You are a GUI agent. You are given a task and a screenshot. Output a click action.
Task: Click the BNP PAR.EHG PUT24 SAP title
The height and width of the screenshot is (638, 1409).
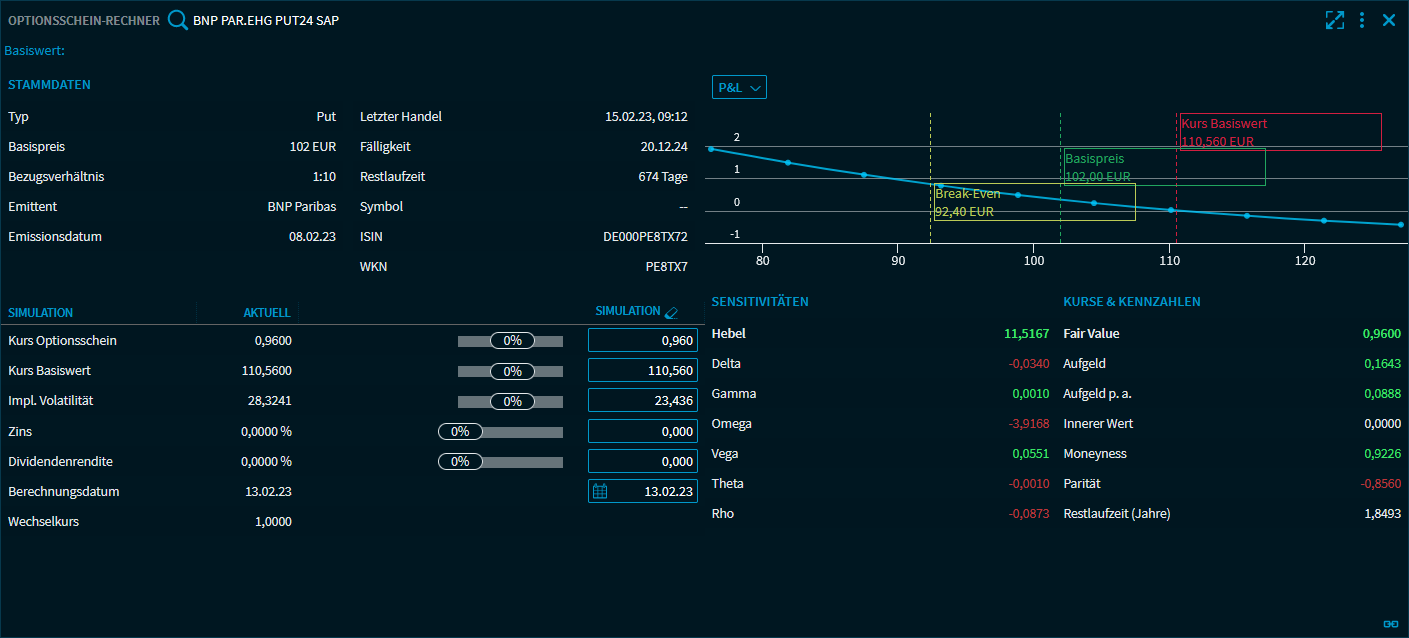[265, 20]
